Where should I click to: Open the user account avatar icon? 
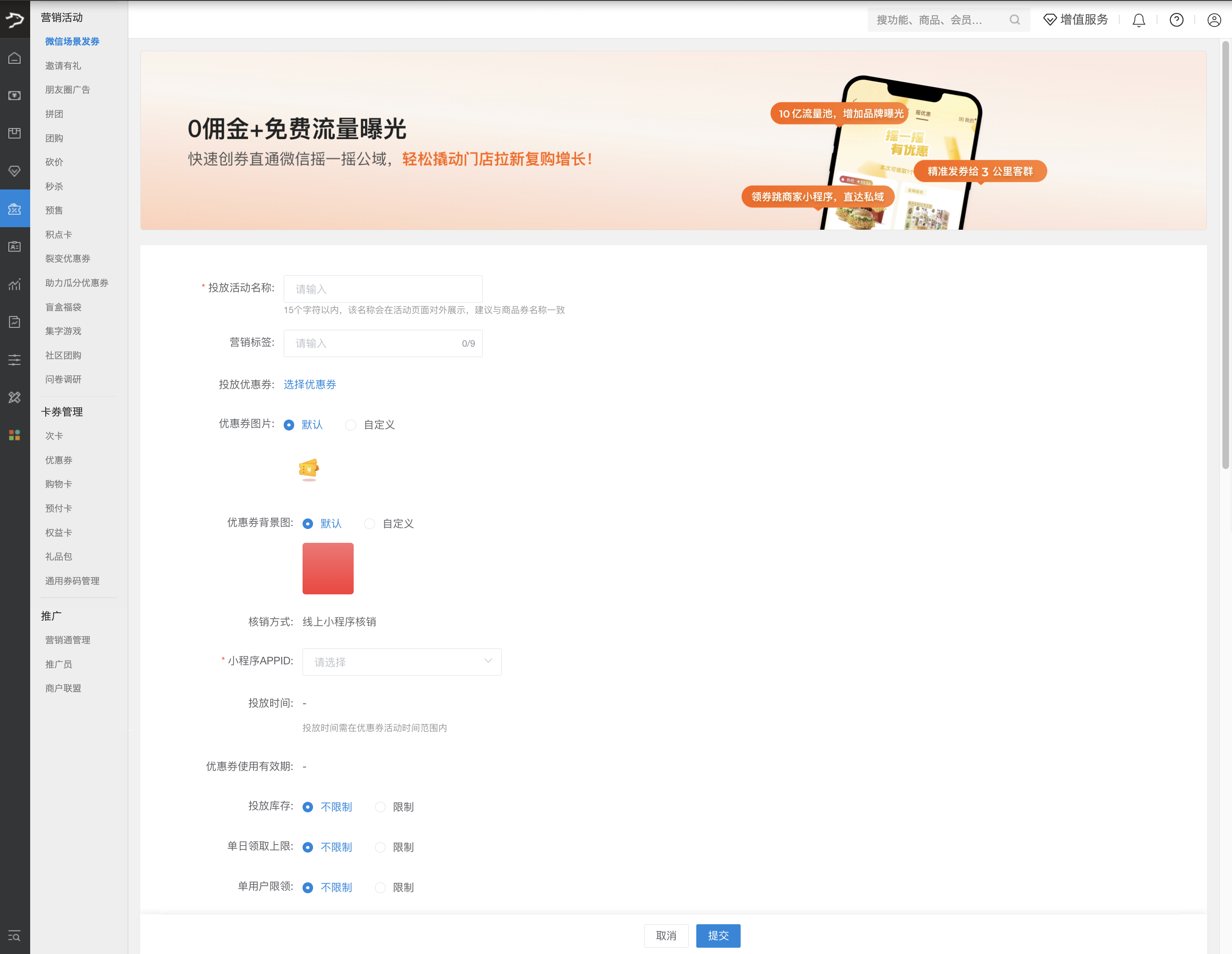(x=1214, y=20)
